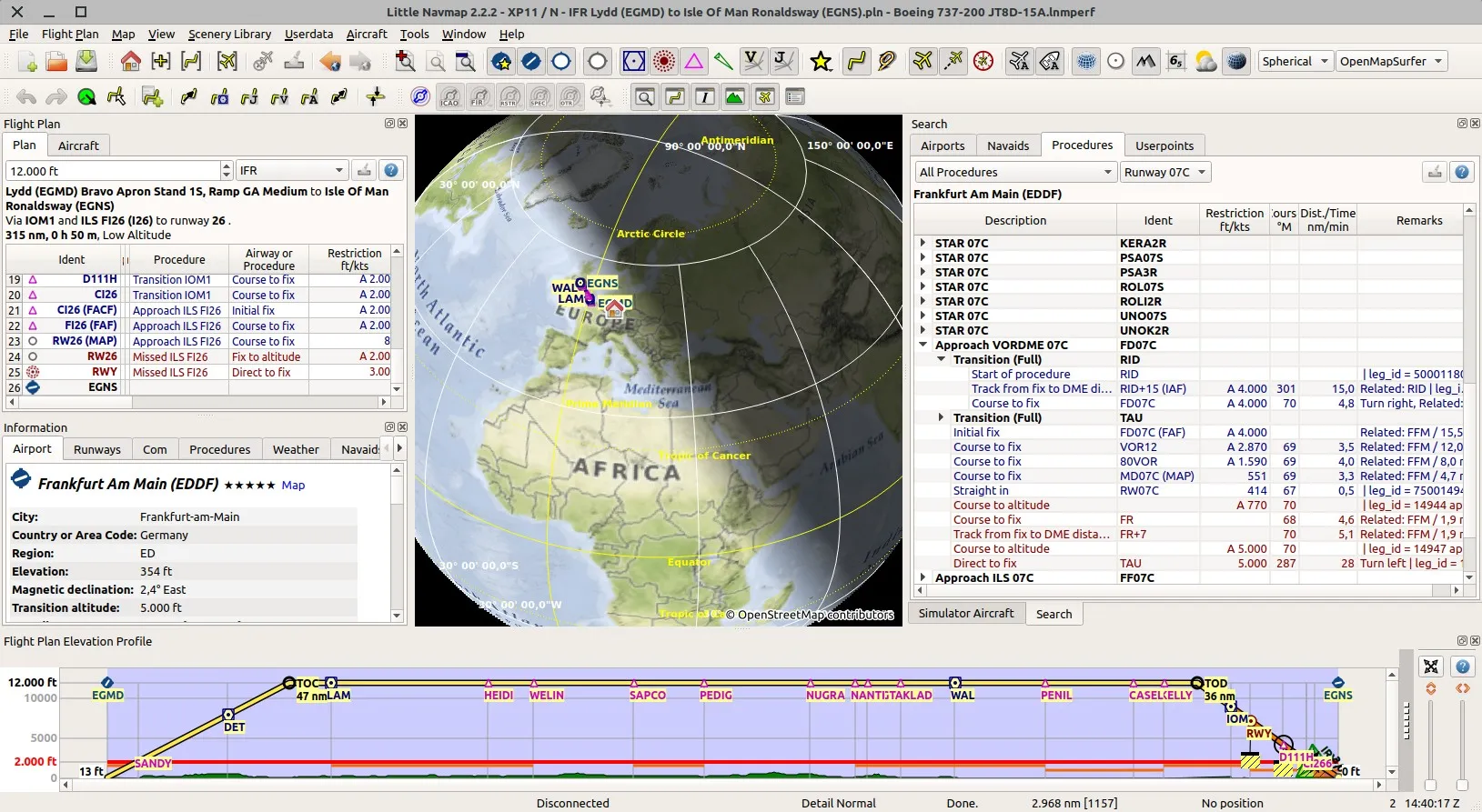Click the yellow star userpoints icon

pos(821,62)
